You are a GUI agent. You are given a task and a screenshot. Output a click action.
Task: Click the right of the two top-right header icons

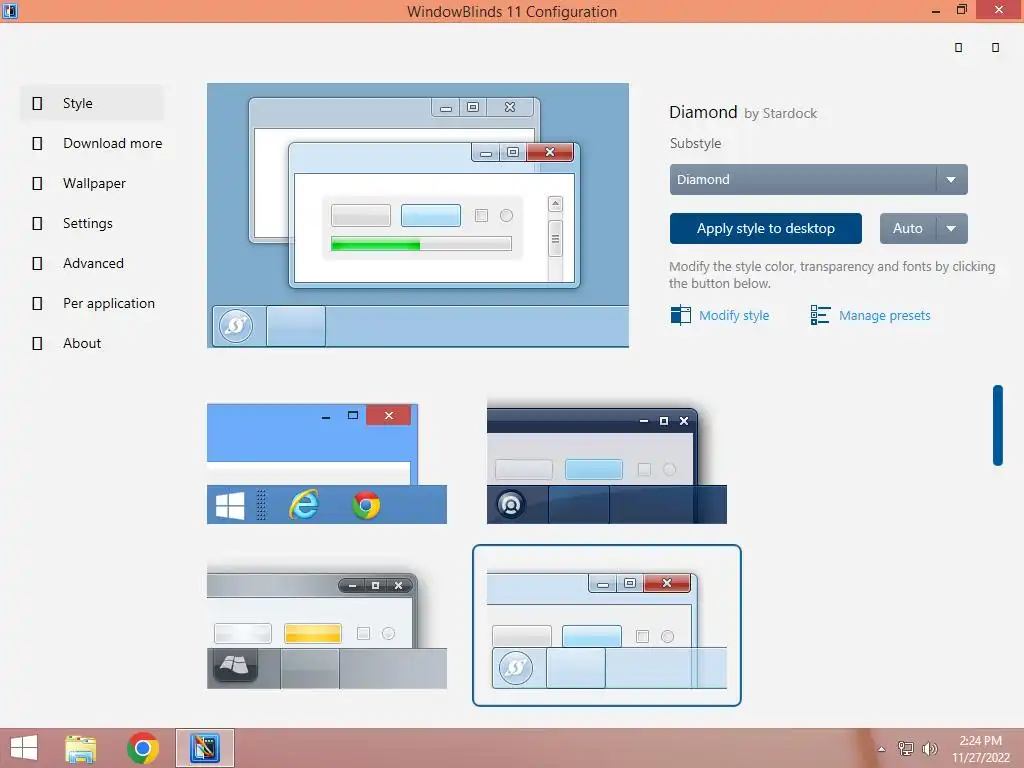tap(995, 47)
